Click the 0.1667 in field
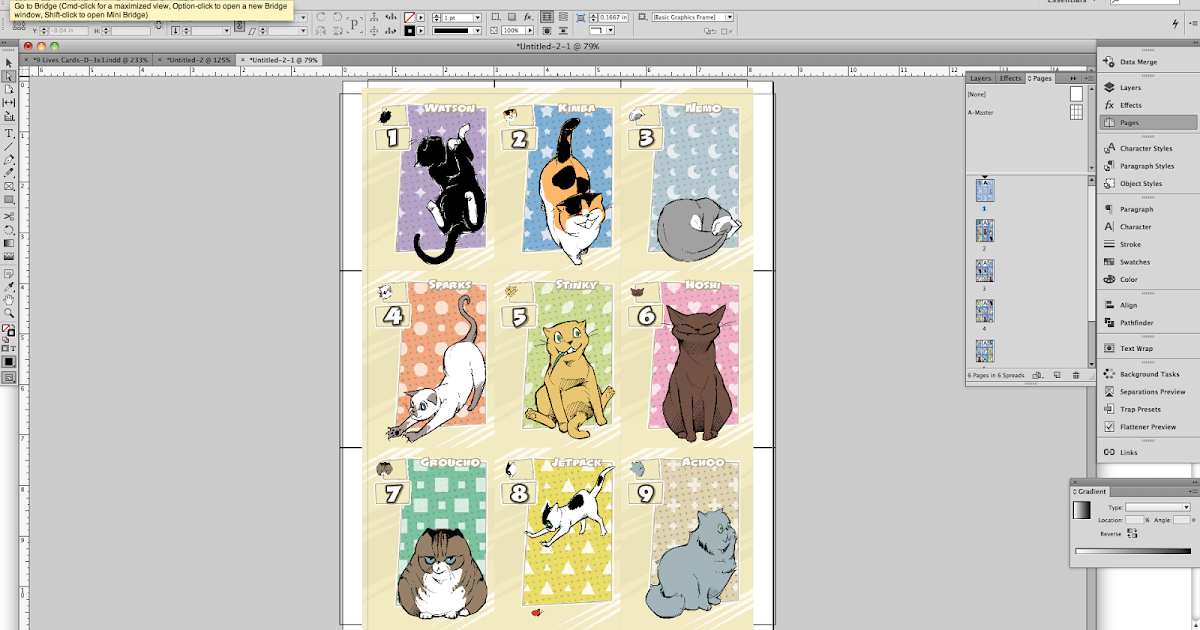 pyautogui.click(x=613, y=17)
